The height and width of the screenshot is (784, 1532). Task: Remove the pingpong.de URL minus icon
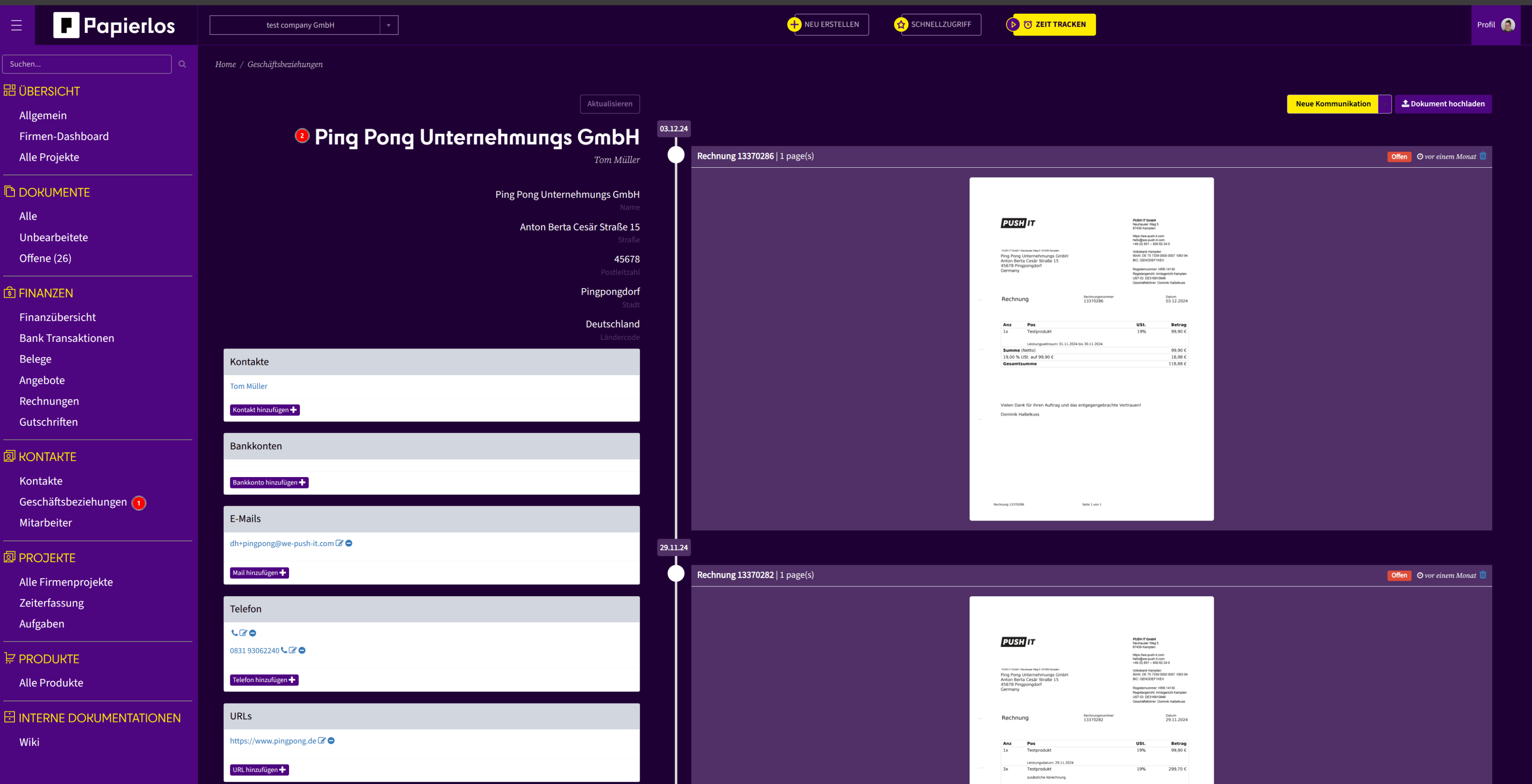tap(331, 740)
